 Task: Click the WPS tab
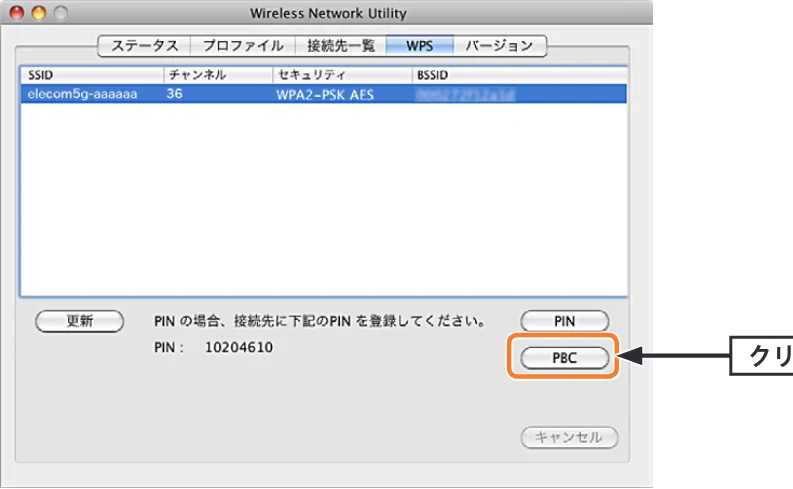point(420,46)
